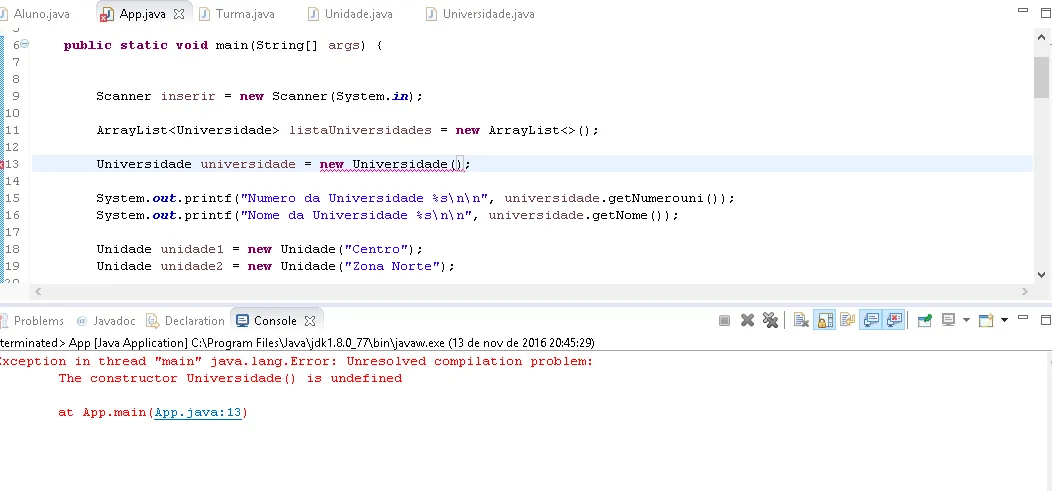Click 'inserir' variable on line 9
The width and height of the screenshot is (1052, 491).
click(188, 96)
